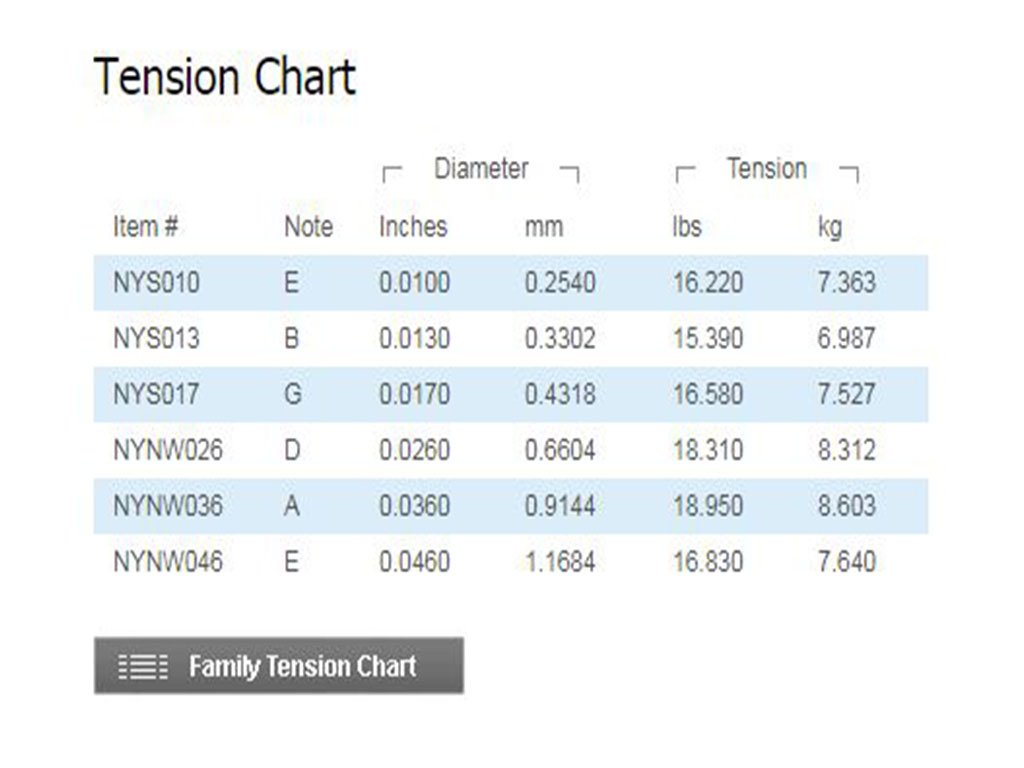This screenshot has width=1024, height=768.
Task: Click the Inches column header
Action: pyautogui.click(x=413, y=227)
